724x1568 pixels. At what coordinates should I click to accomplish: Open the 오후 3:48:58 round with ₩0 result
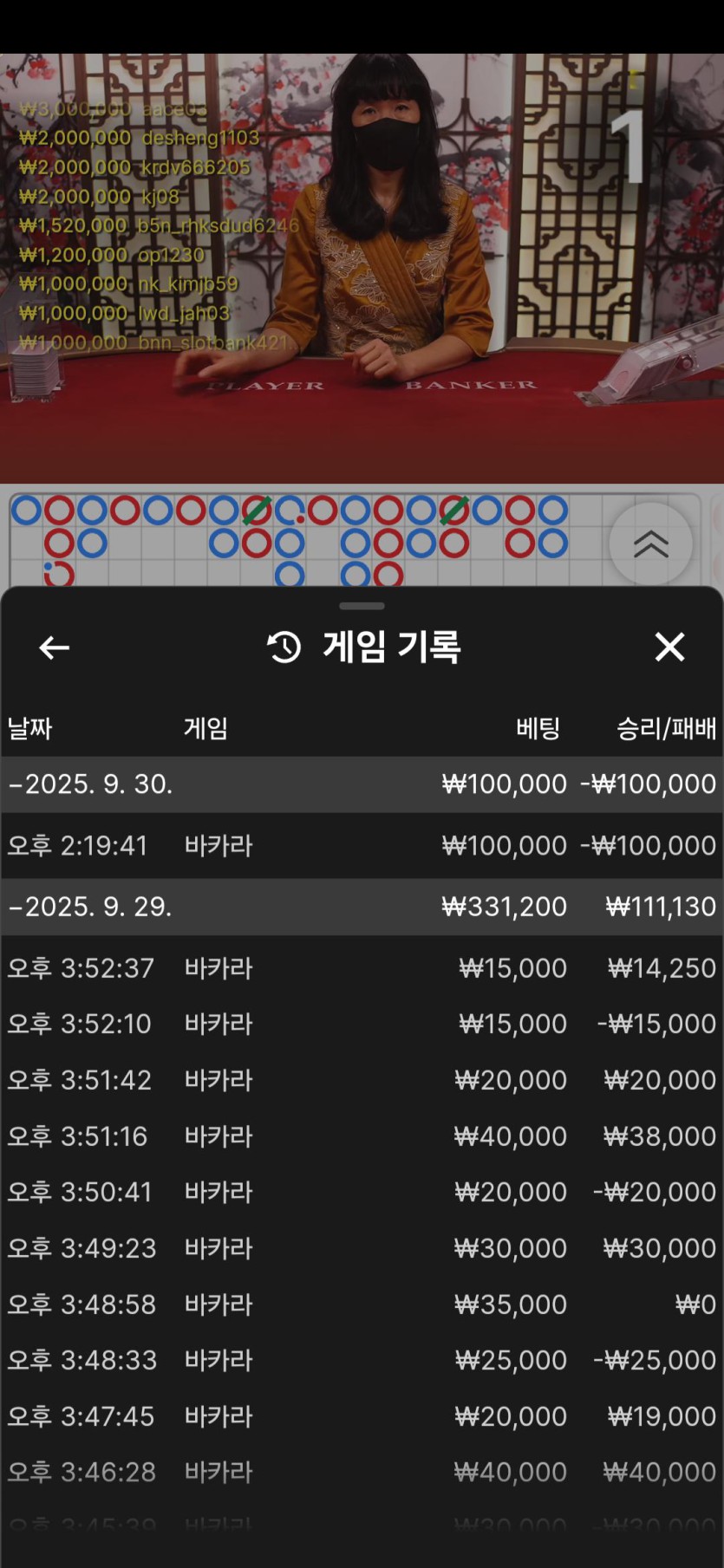point(362,1304)
